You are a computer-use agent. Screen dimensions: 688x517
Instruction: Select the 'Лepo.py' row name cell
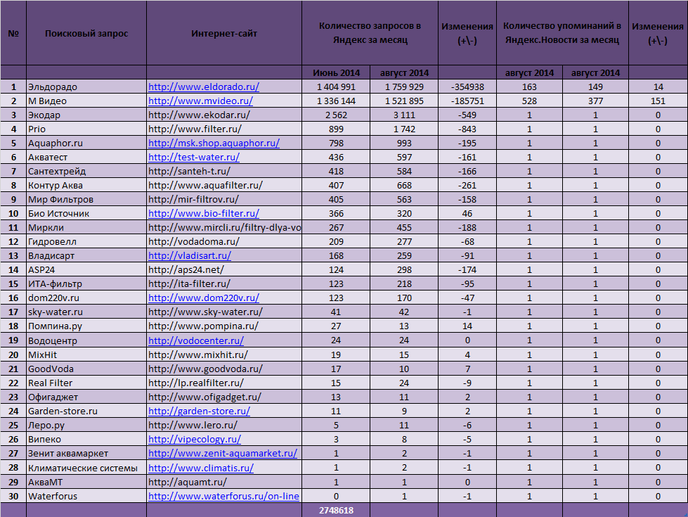[86, 425]
